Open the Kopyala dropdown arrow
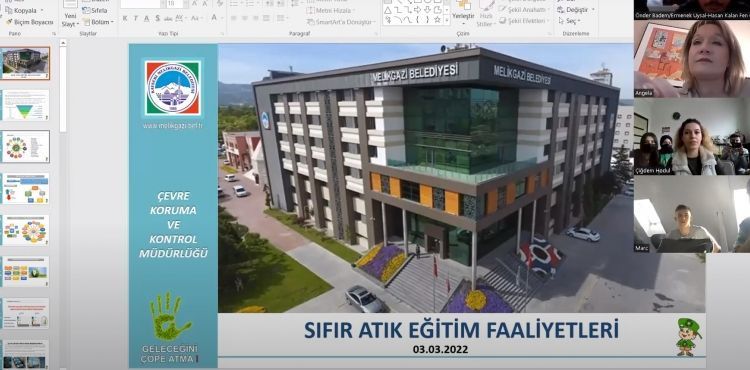Image resolution: width=750 pixels, height=370 pixels. (x=42, y=10)
